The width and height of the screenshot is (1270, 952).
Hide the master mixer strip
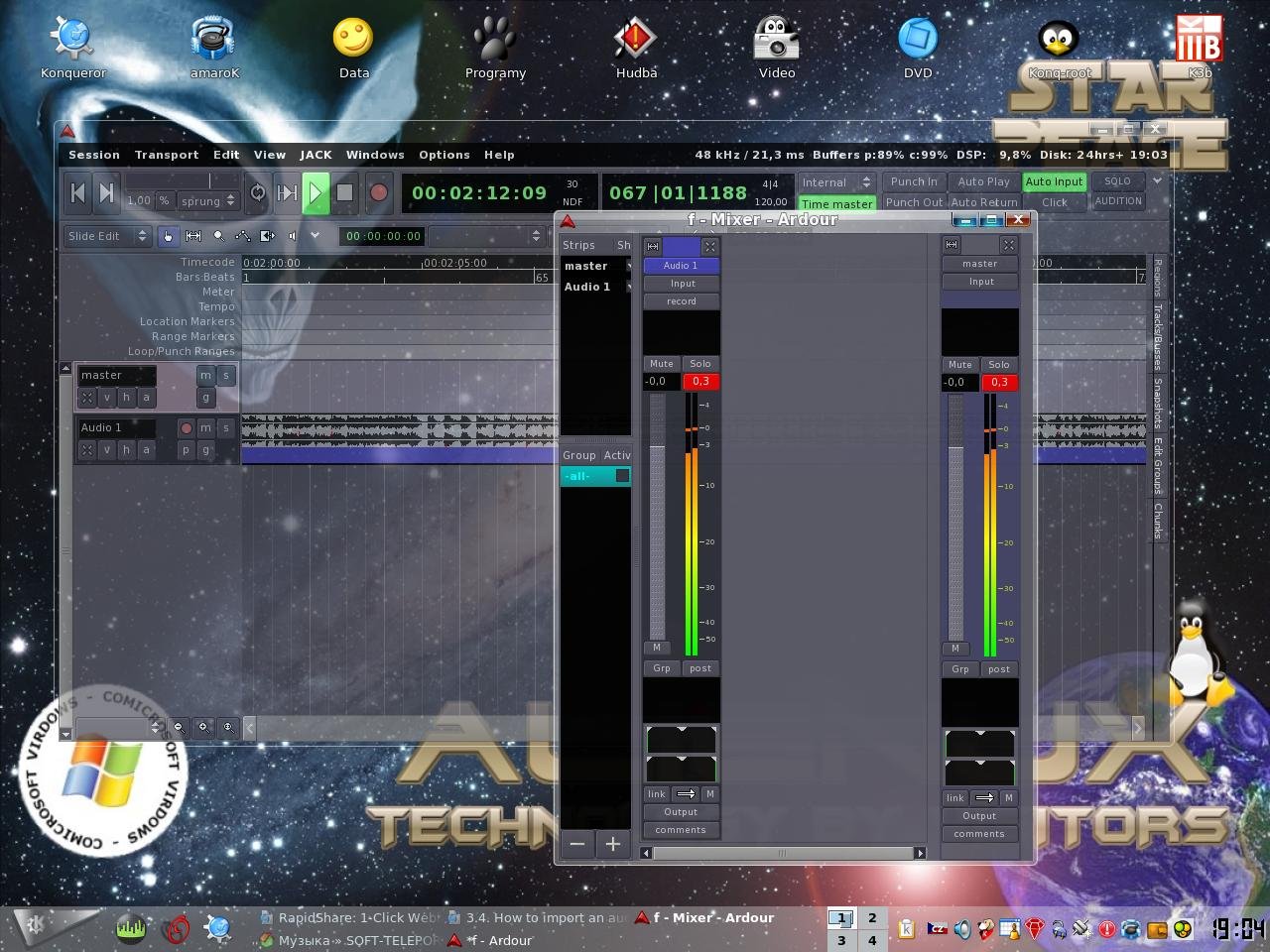pyautogui.click(x=1009, y=245)
